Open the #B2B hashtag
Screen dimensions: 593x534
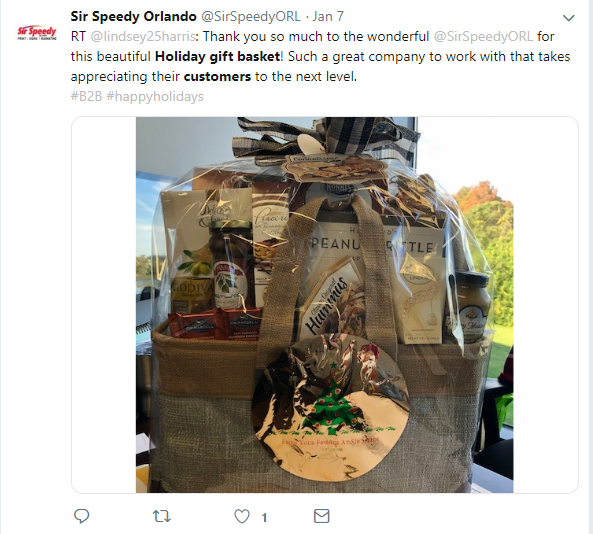[x=86, y=96]
